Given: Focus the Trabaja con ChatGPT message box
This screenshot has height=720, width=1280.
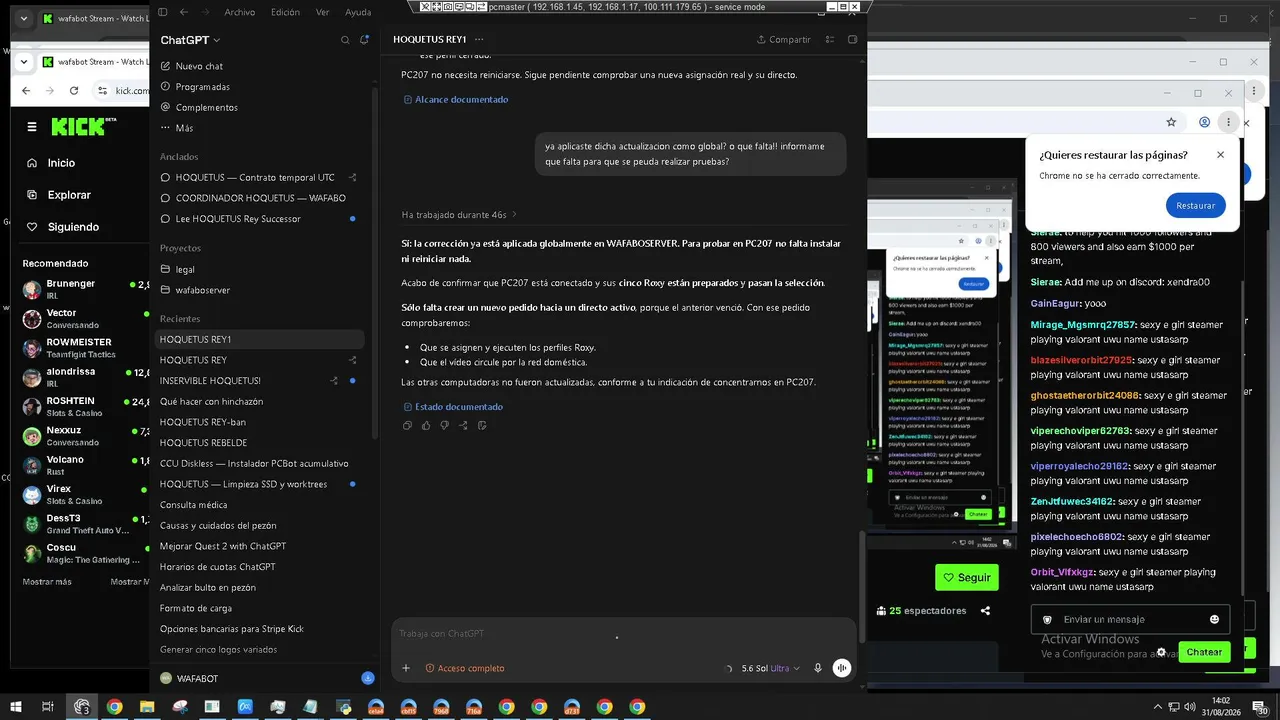Looking at the screenshot, I should tap(624, 634).
